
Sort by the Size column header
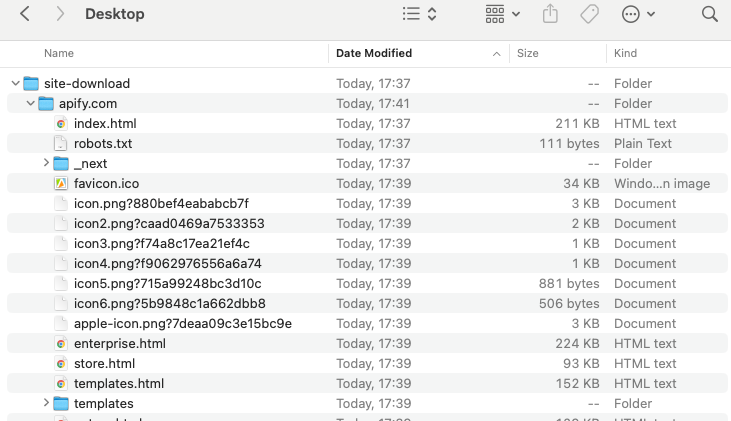click(x=527, y=53)
